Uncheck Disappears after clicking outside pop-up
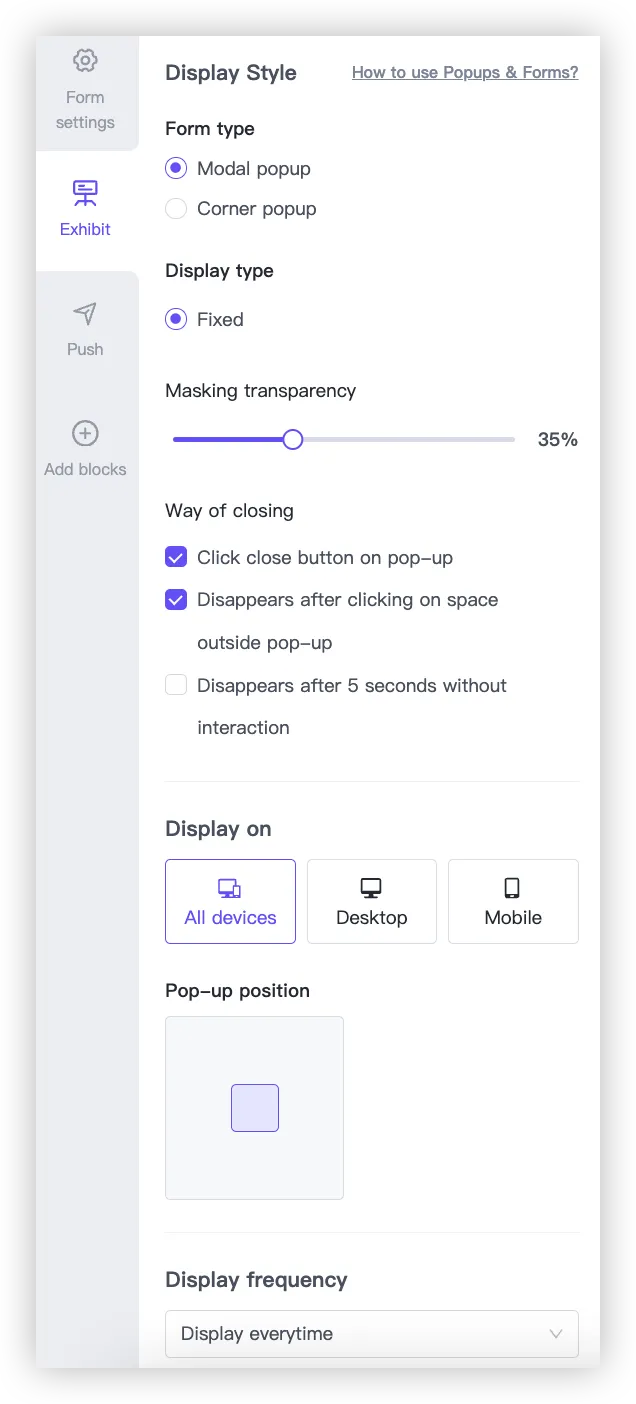636x1404 pixels. [x=176, y=600]
